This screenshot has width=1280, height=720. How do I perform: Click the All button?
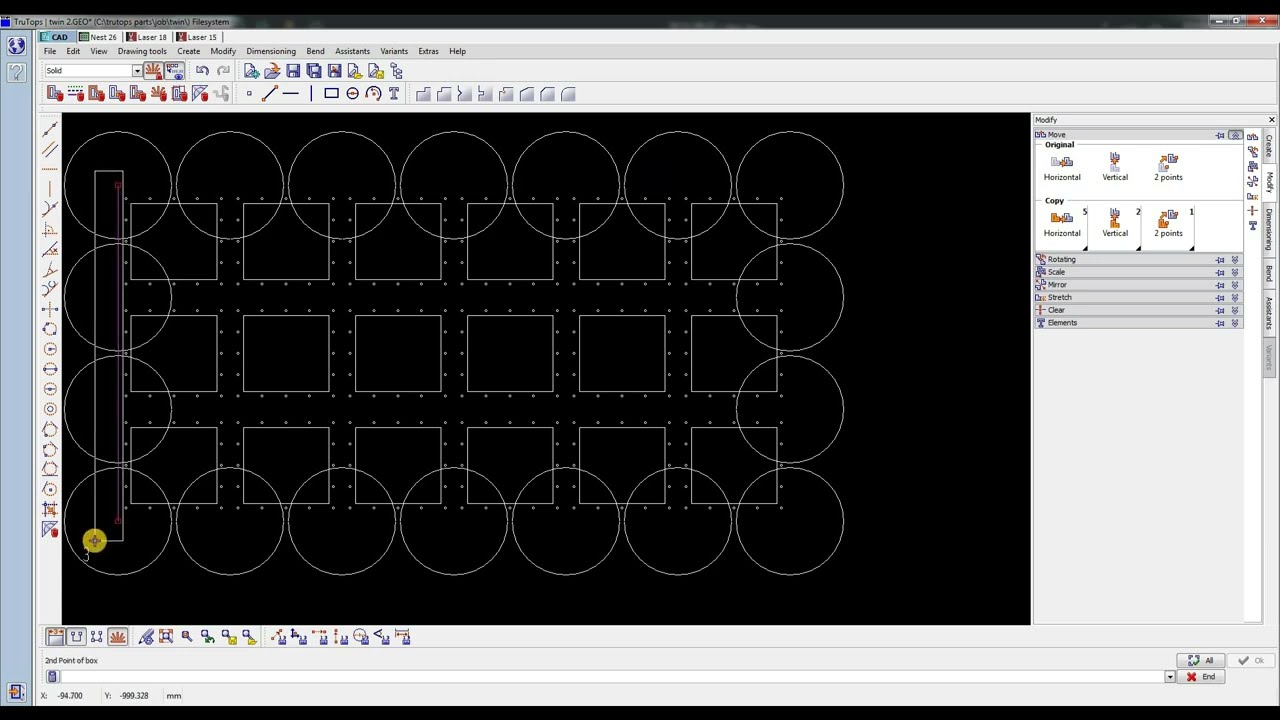tap(1201, 661)
